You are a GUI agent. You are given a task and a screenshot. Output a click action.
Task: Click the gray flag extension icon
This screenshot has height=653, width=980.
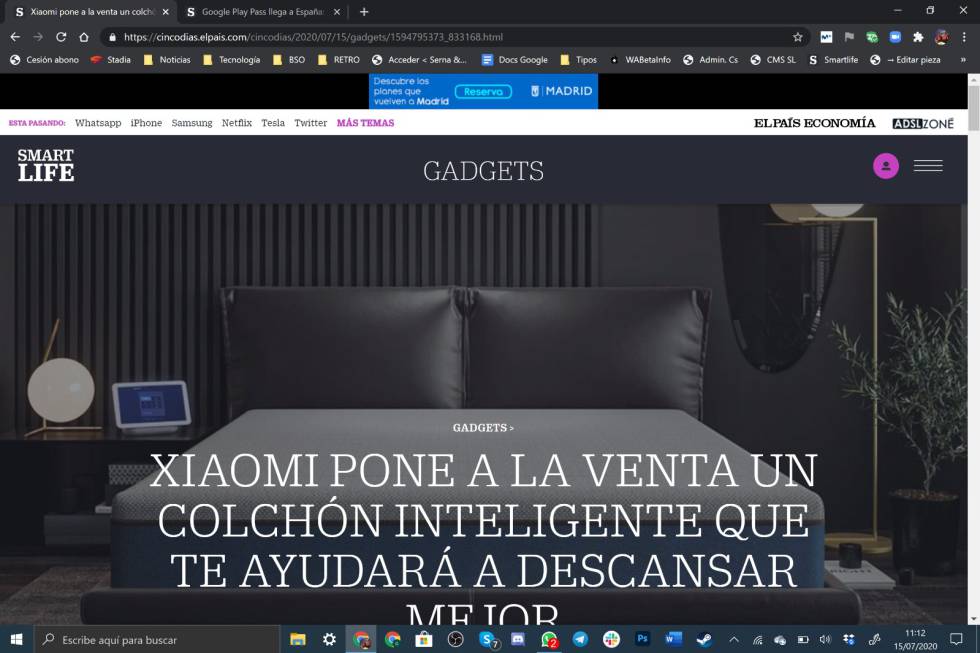click(x=849, y=37)
